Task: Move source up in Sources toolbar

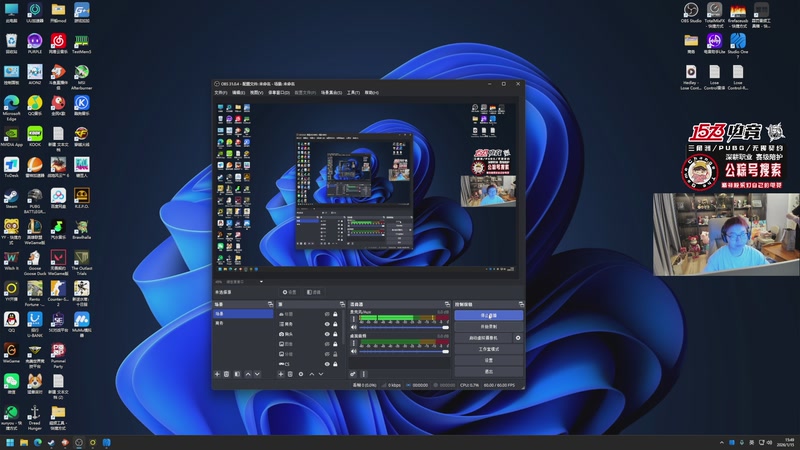Action: point(312,374)
